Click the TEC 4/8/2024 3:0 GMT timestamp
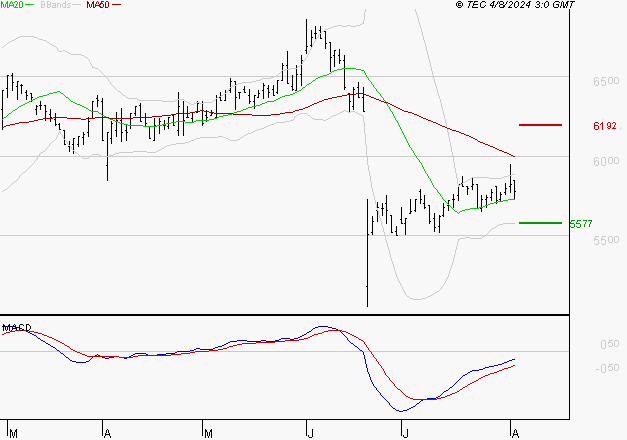This screenshot has height=440, width=627. click(515, 5)
